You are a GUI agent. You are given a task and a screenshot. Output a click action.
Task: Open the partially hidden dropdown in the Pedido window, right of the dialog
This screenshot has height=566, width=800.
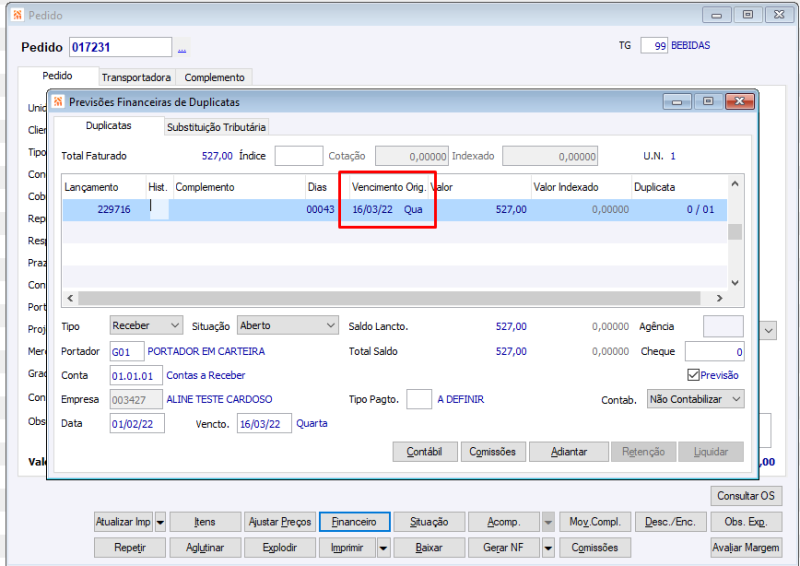(769, 331)
